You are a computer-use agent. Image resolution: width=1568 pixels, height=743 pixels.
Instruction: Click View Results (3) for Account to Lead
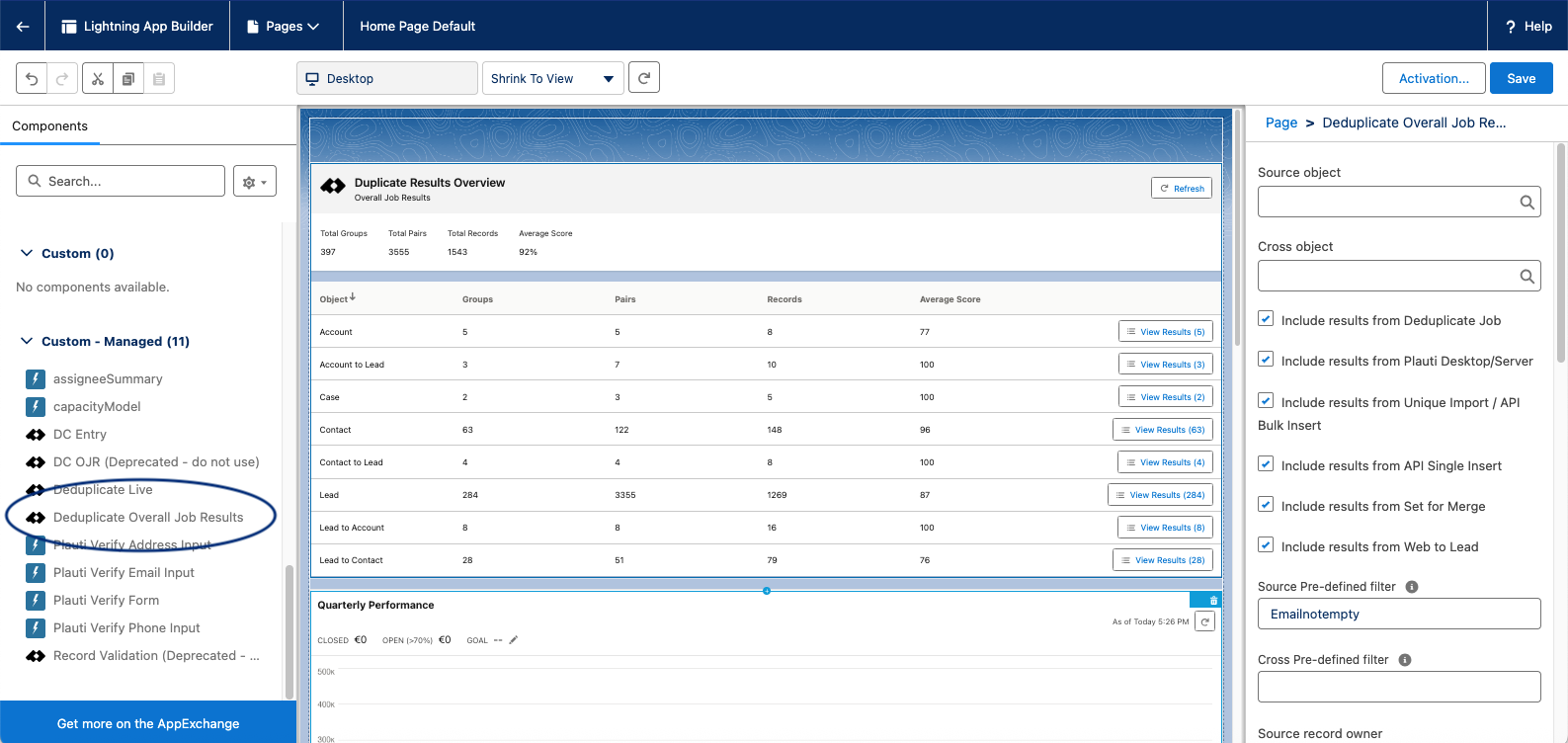(x=1166, y=365)
